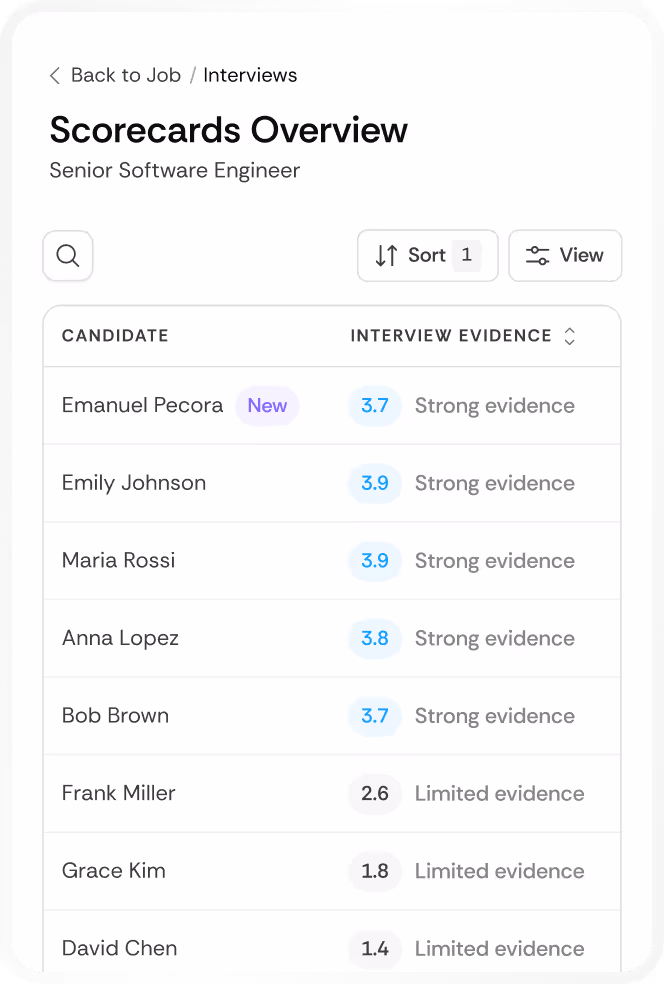Click Emanuel Pecora's 3.7 score badge
Image resolution: width=664 pixels, height=984 pixels.
click(375, 406)
